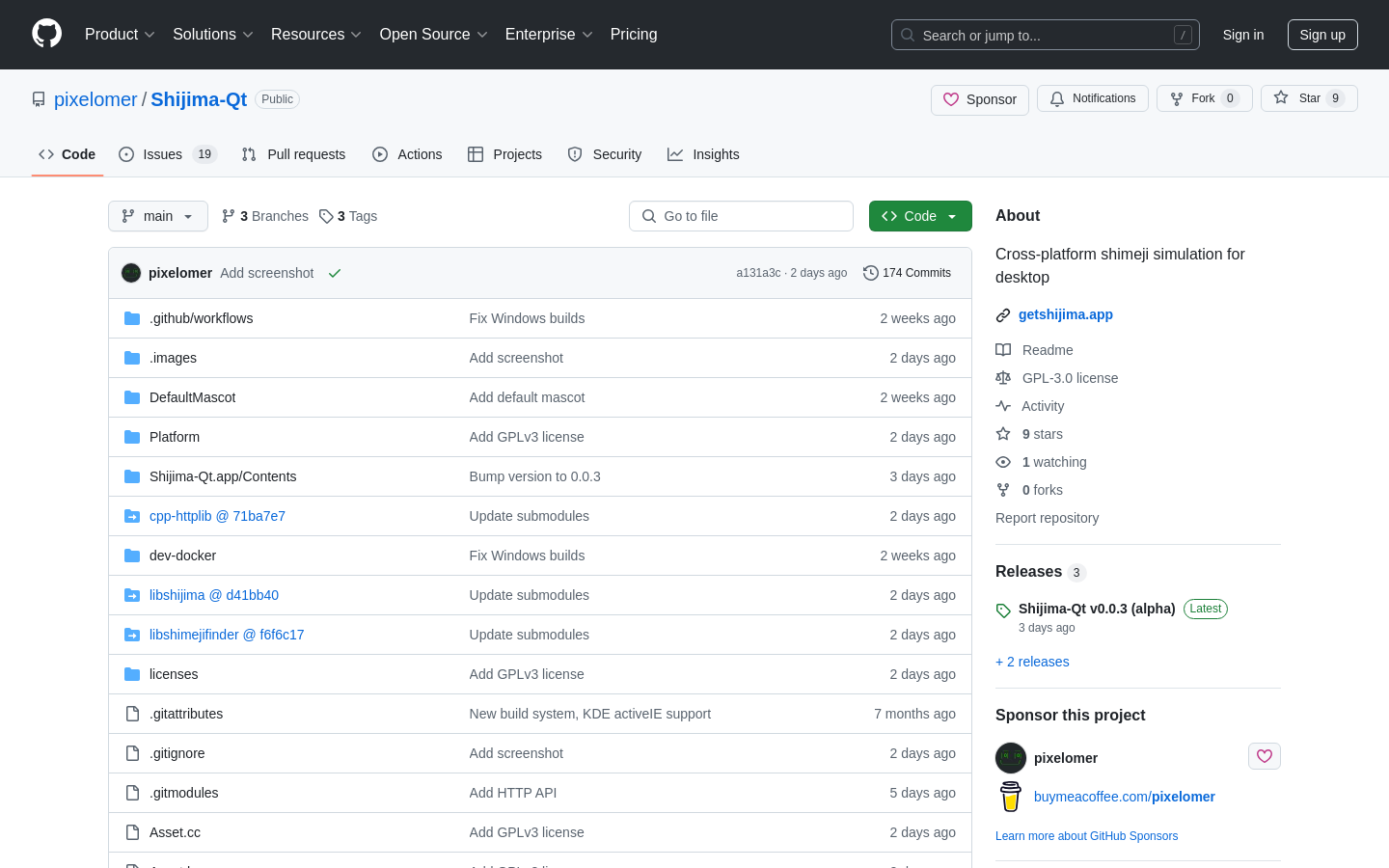This screenshot has height=868, width=1389.
Task: Open Shijima-Qt v0.0.3 (alpha) release
Action: click(x=1097, y=609)
